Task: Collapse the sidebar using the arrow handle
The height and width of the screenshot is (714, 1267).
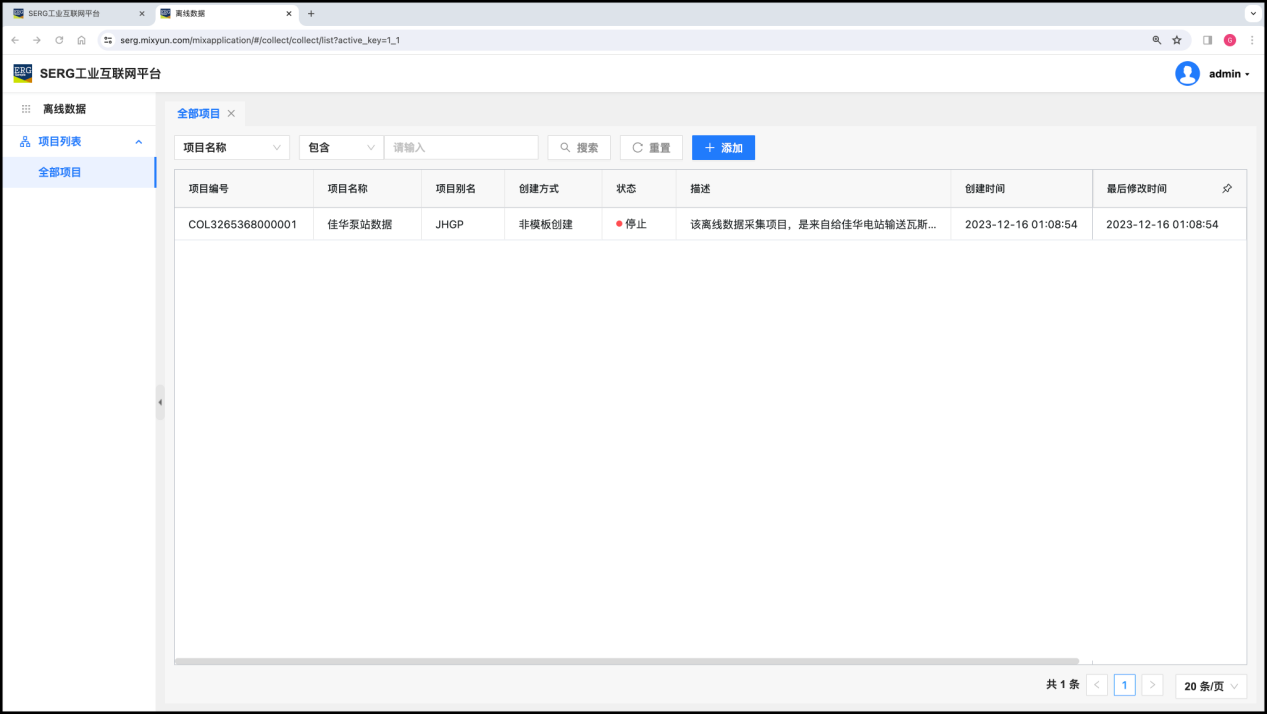Action: [x=160, y=402]
